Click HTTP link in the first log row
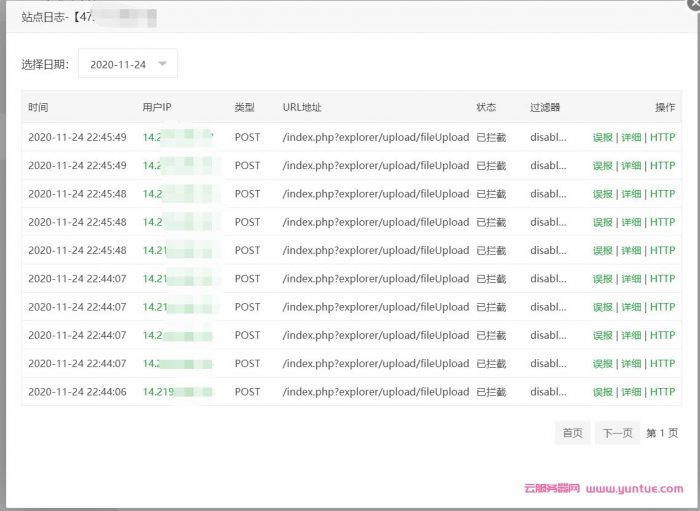700x511 pixels. click(x=662, y=137)
